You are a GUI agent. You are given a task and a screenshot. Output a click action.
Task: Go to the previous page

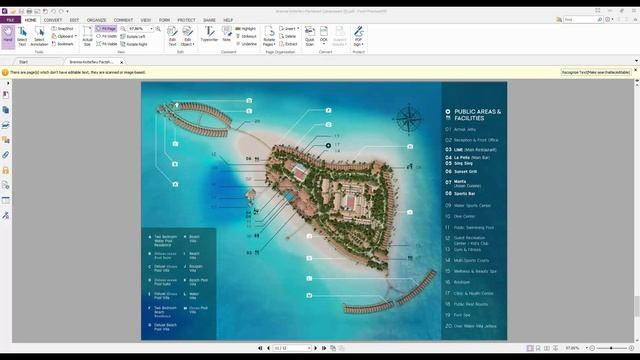[268, 348]
